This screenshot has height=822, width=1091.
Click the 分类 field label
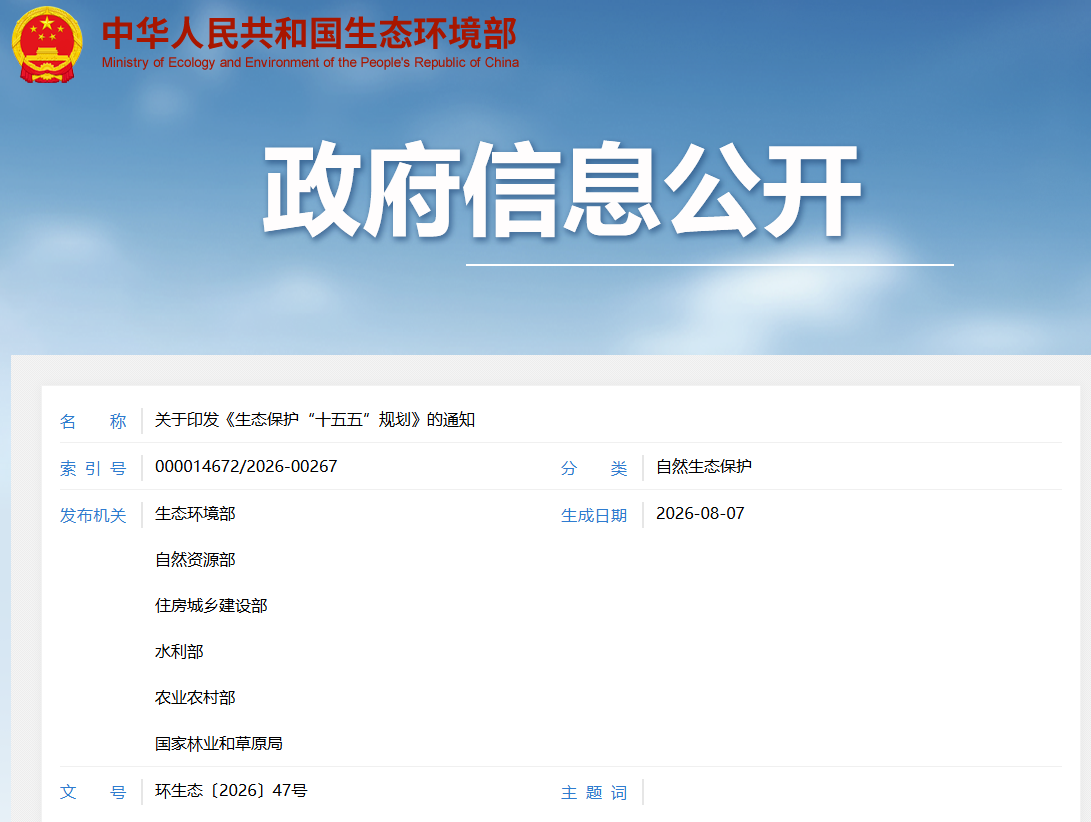pos(594,468)
